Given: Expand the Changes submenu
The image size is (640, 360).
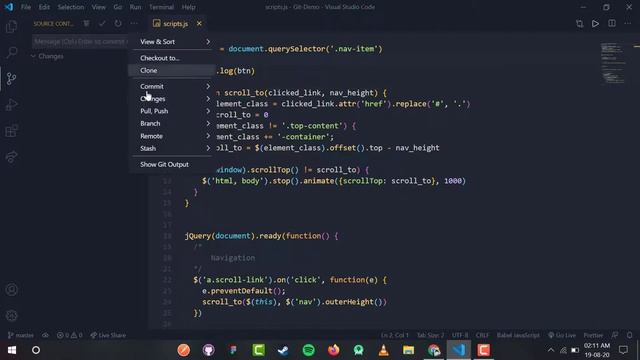Looking at the screenshot, I should [x=172, y=99].
